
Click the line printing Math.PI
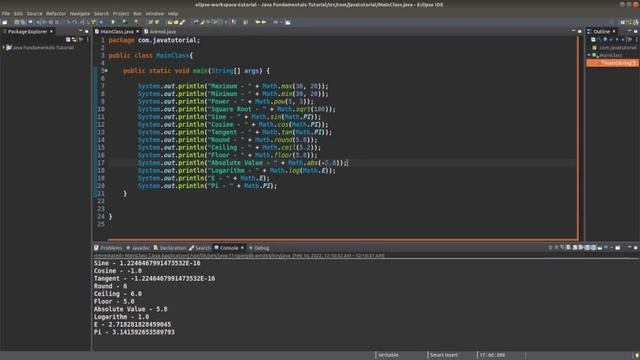point(207,186)
